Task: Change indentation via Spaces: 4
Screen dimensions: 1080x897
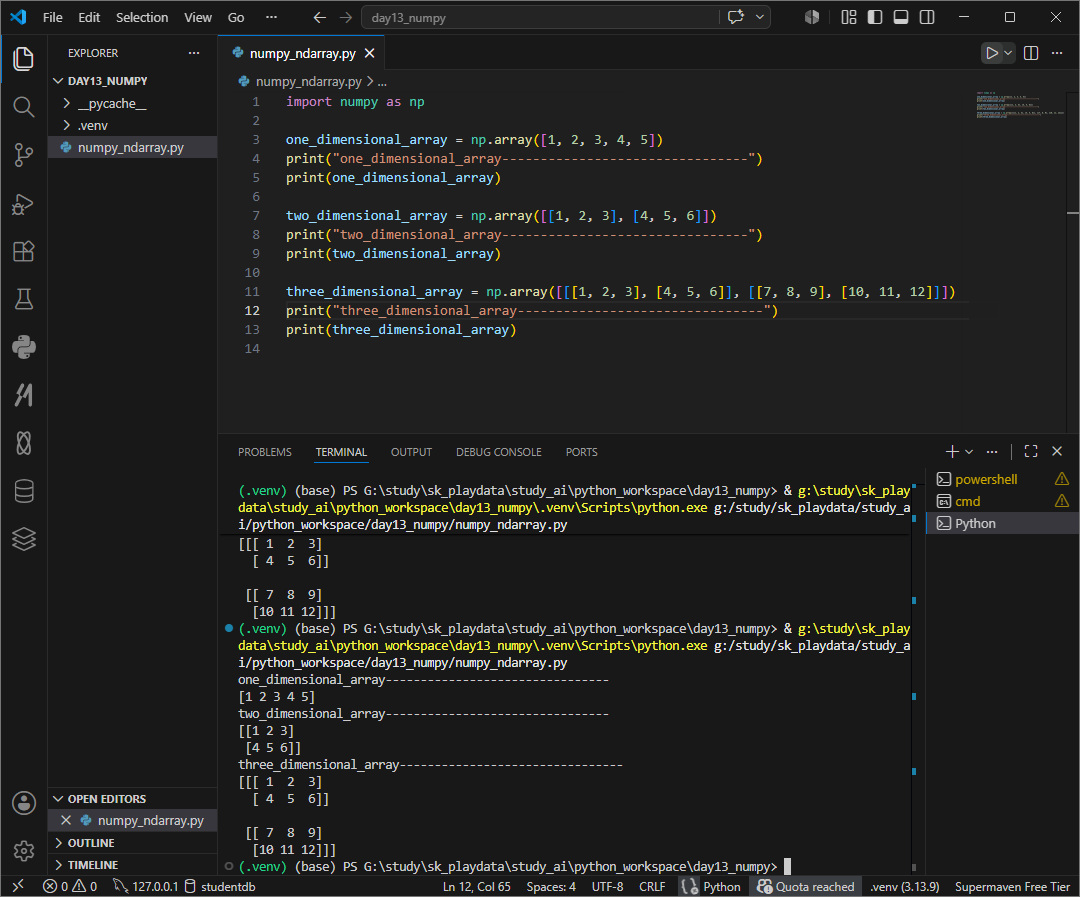Action: pyautogui.click(x=551, y=886)
